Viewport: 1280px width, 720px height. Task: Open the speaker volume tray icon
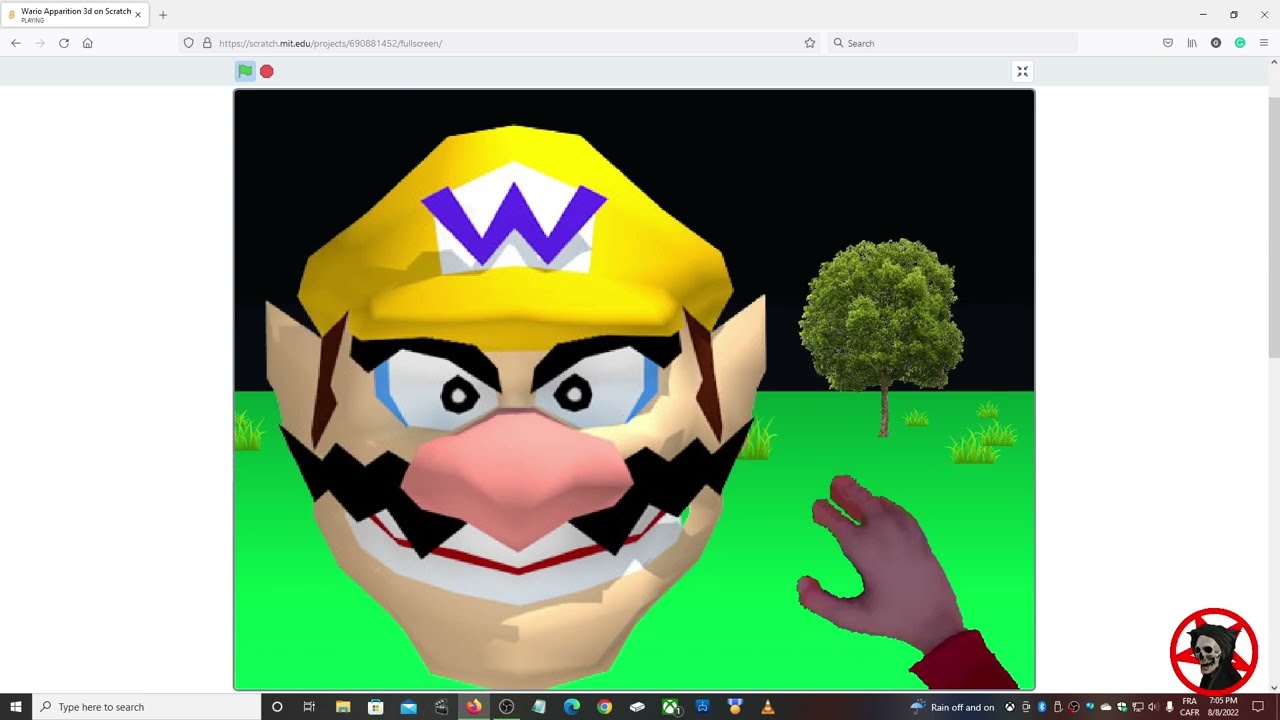(1153, 707)
